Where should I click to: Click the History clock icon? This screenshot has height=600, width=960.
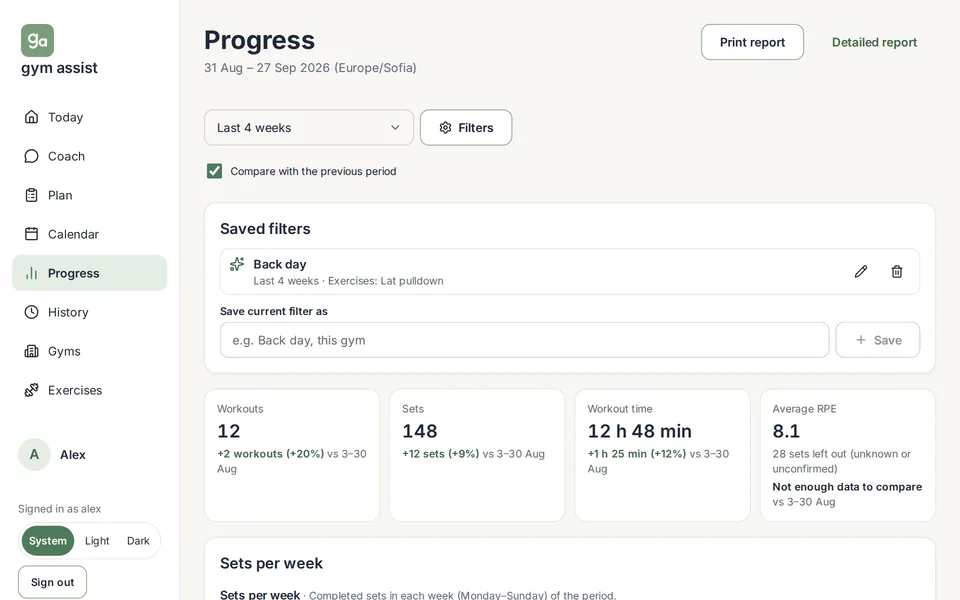click(31, 312)
